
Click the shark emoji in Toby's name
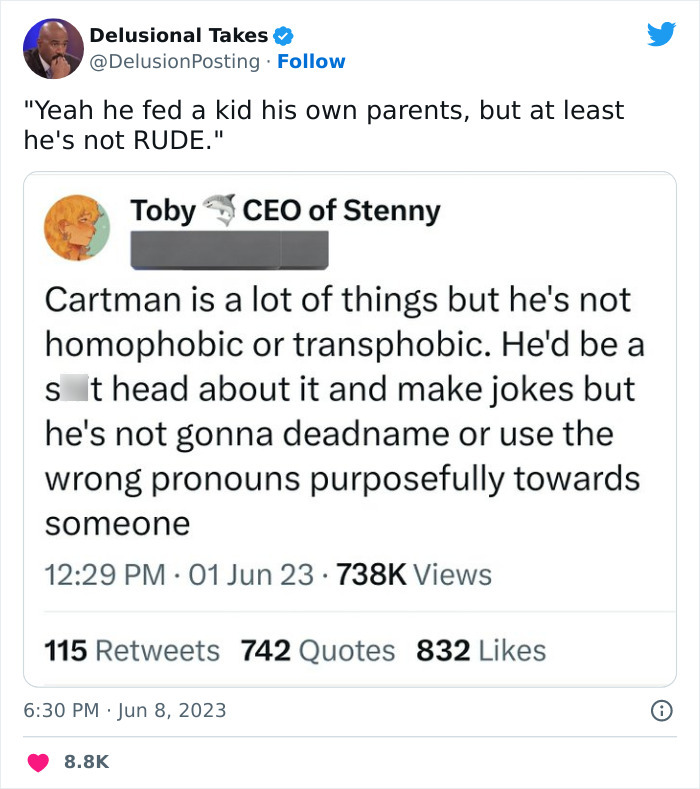coord(219,210)
